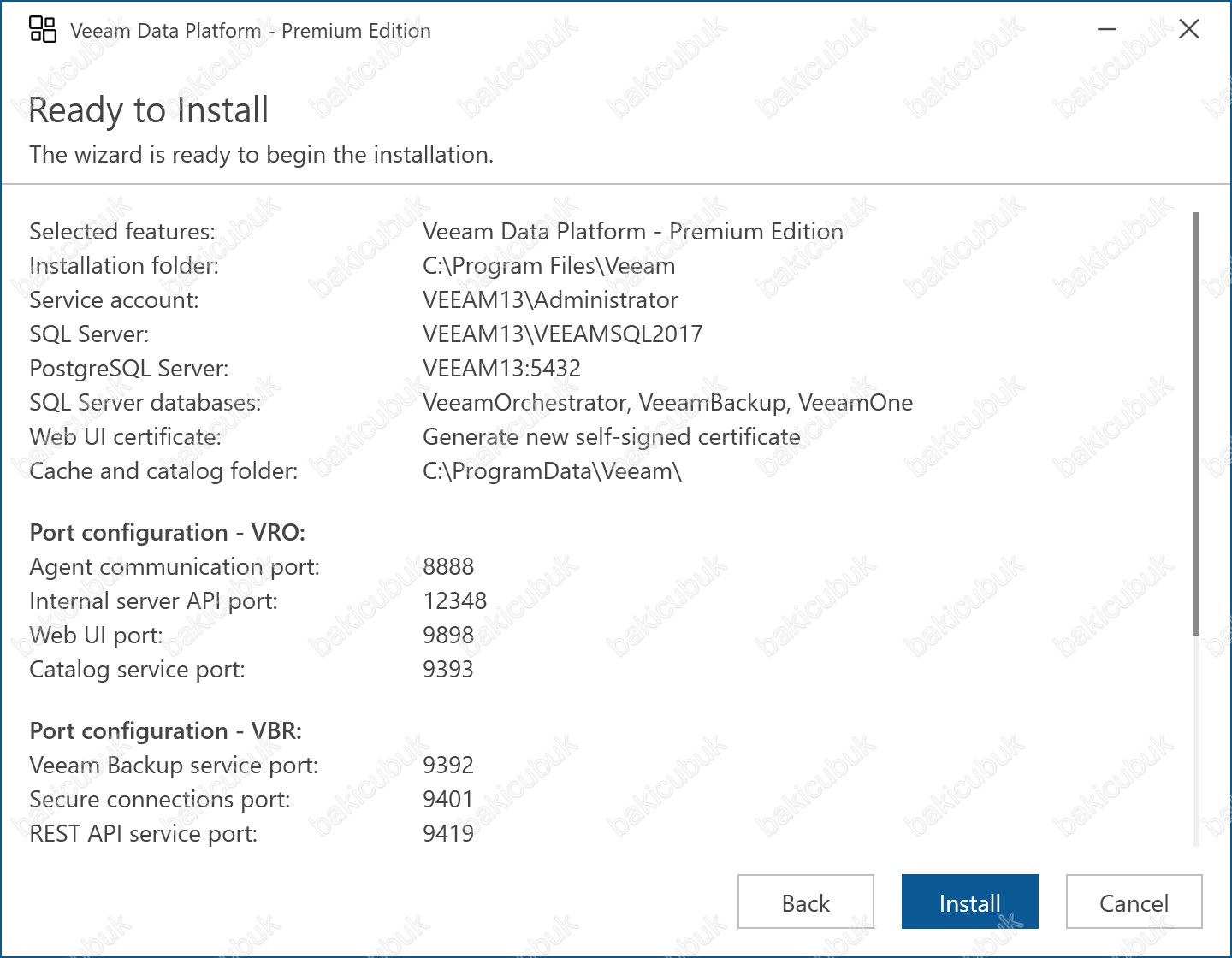Click the Port configuration - VBR heading
The image size is (1232, 958).
click(165, 731)
